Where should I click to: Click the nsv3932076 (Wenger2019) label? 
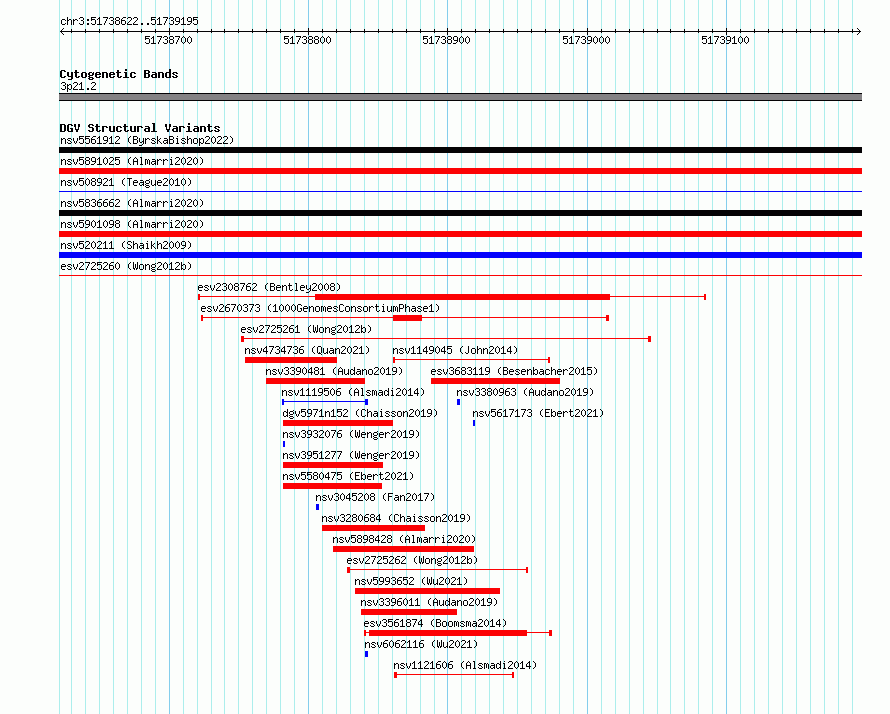tap(351, 434)
